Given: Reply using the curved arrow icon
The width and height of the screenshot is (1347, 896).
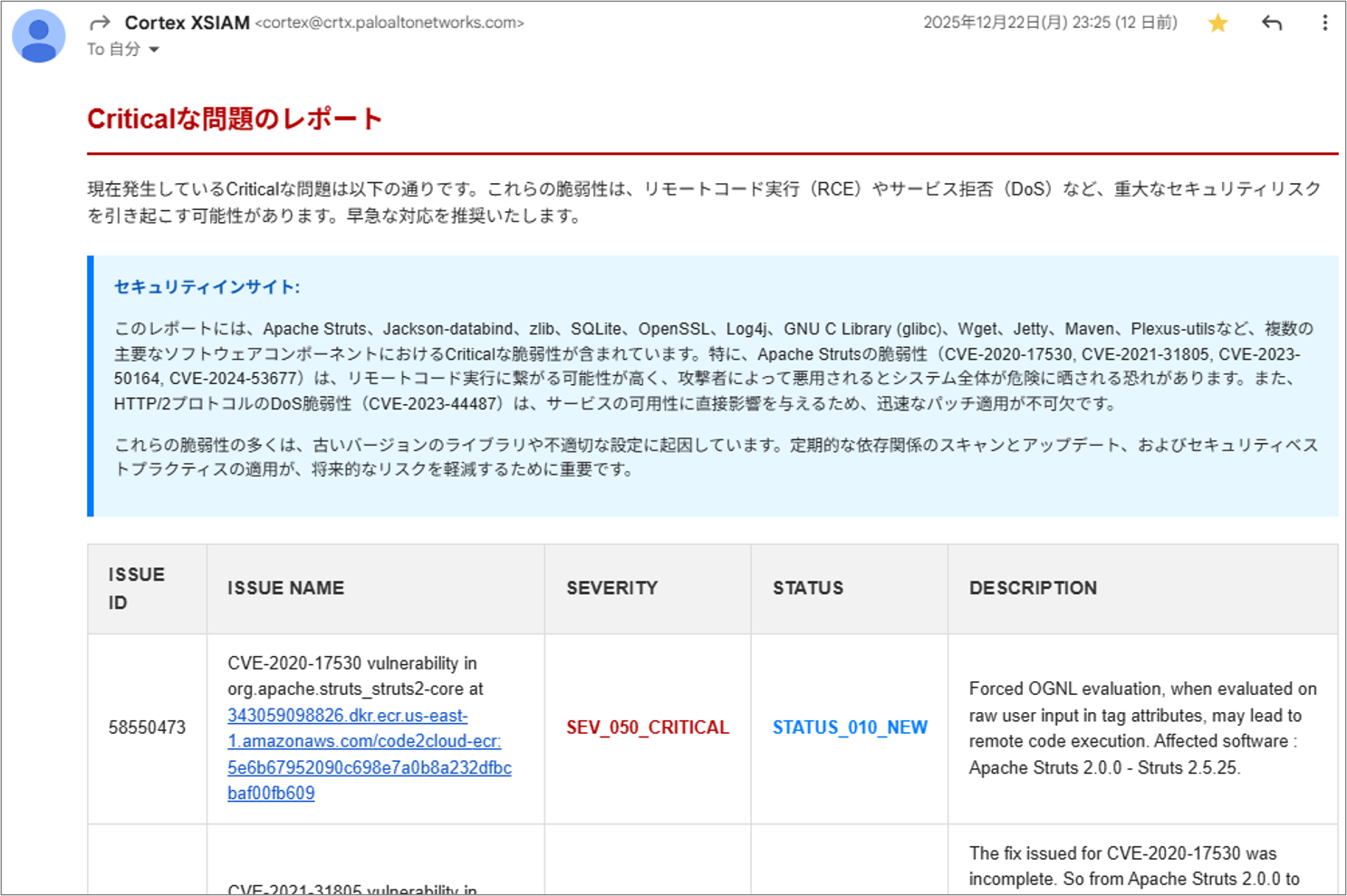Looking at the screenshot, I should 1272,24.
